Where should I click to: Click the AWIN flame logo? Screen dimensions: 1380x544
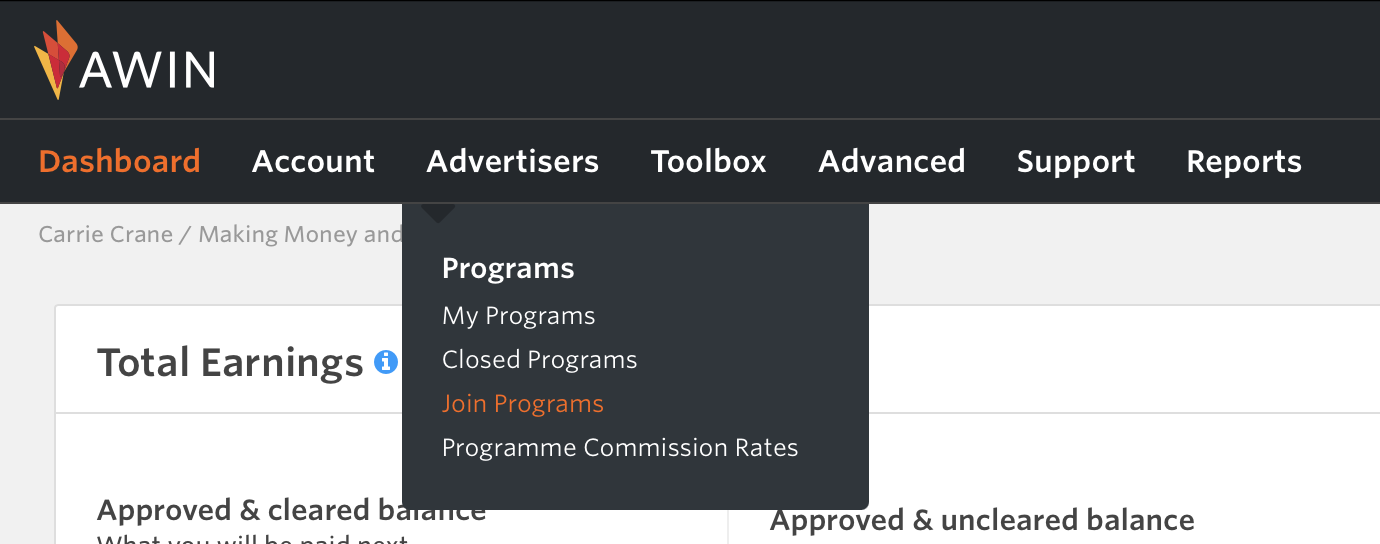point(56,61)
